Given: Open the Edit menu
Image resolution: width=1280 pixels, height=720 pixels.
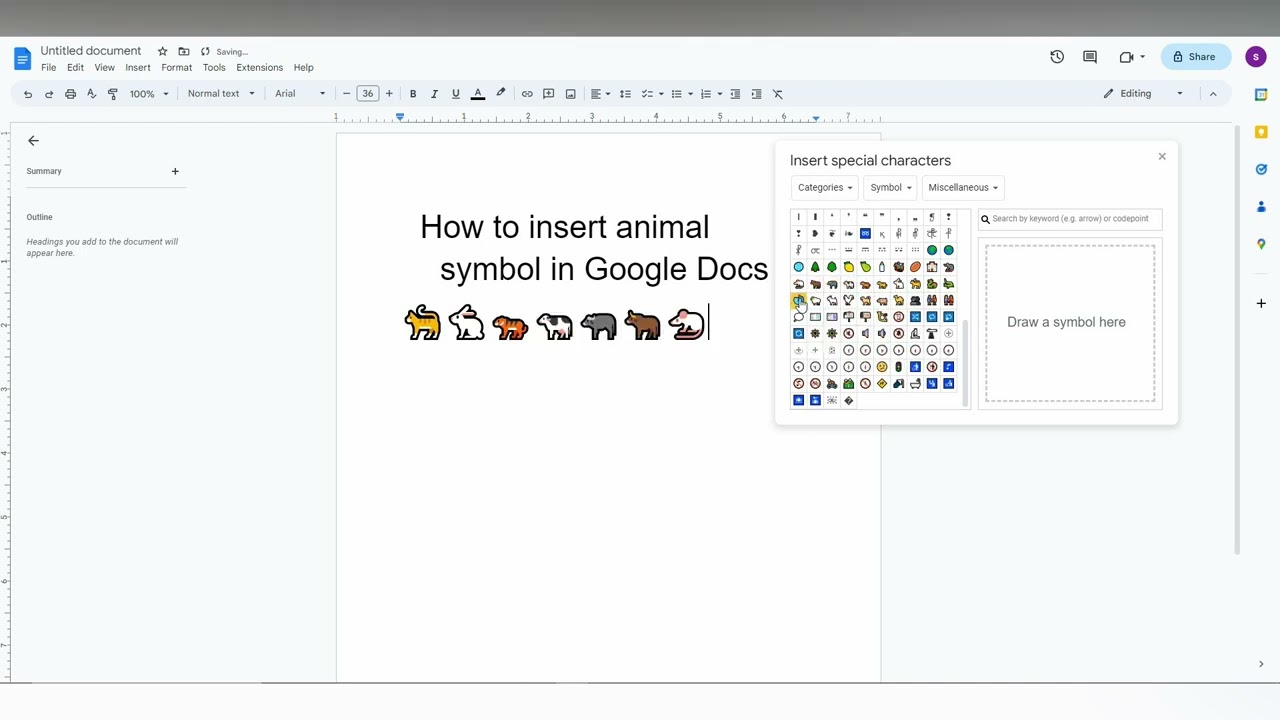Looking at the screenshot, I should point(75,68).
